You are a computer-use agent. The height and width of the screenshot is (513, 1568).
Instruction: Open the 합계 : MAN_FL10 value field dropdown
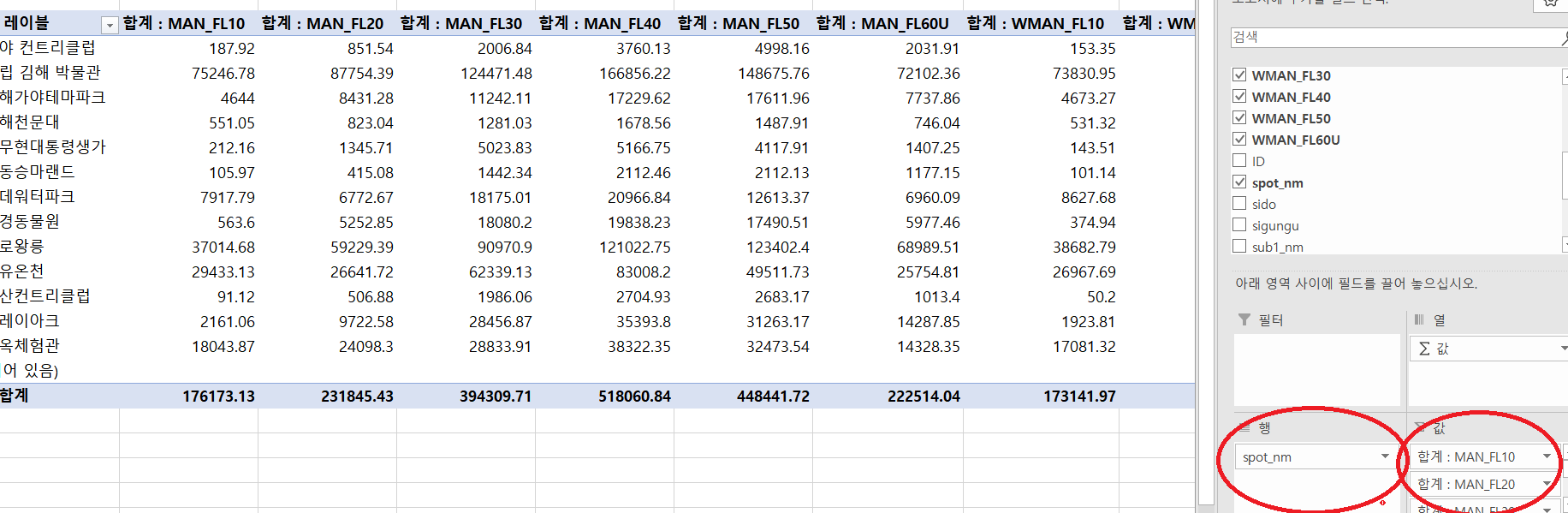pyautogui.click(x=1547, y=456)
